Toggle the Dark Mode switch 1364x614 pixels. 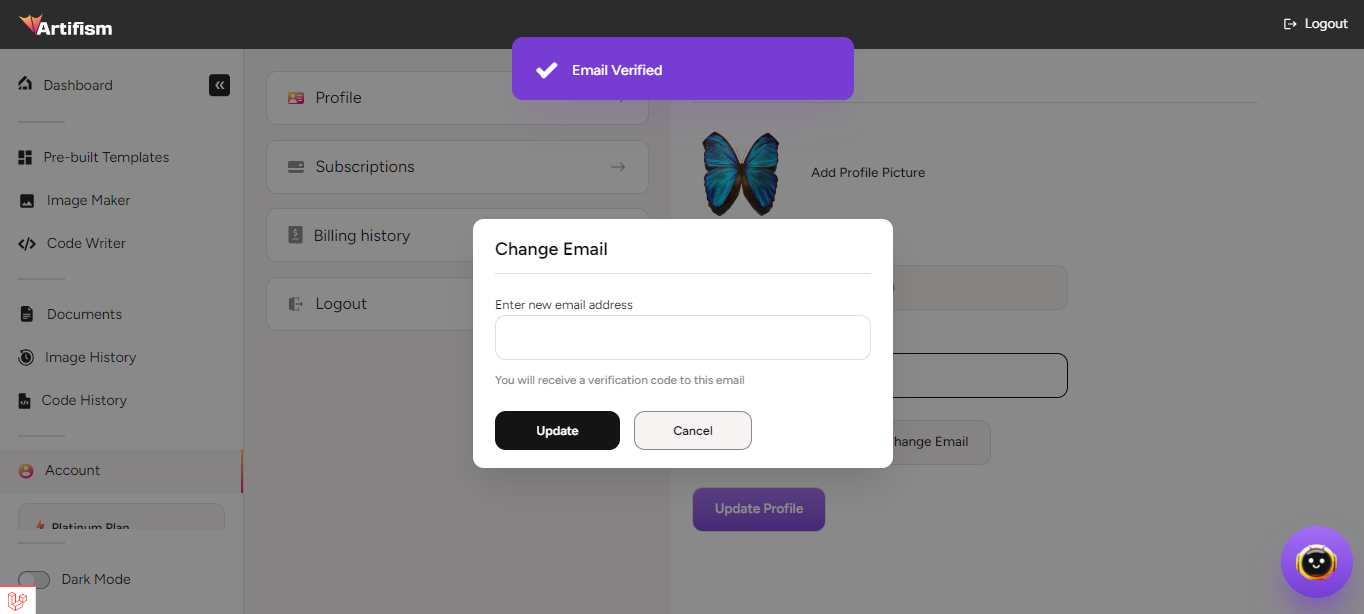tap(34, 580)
